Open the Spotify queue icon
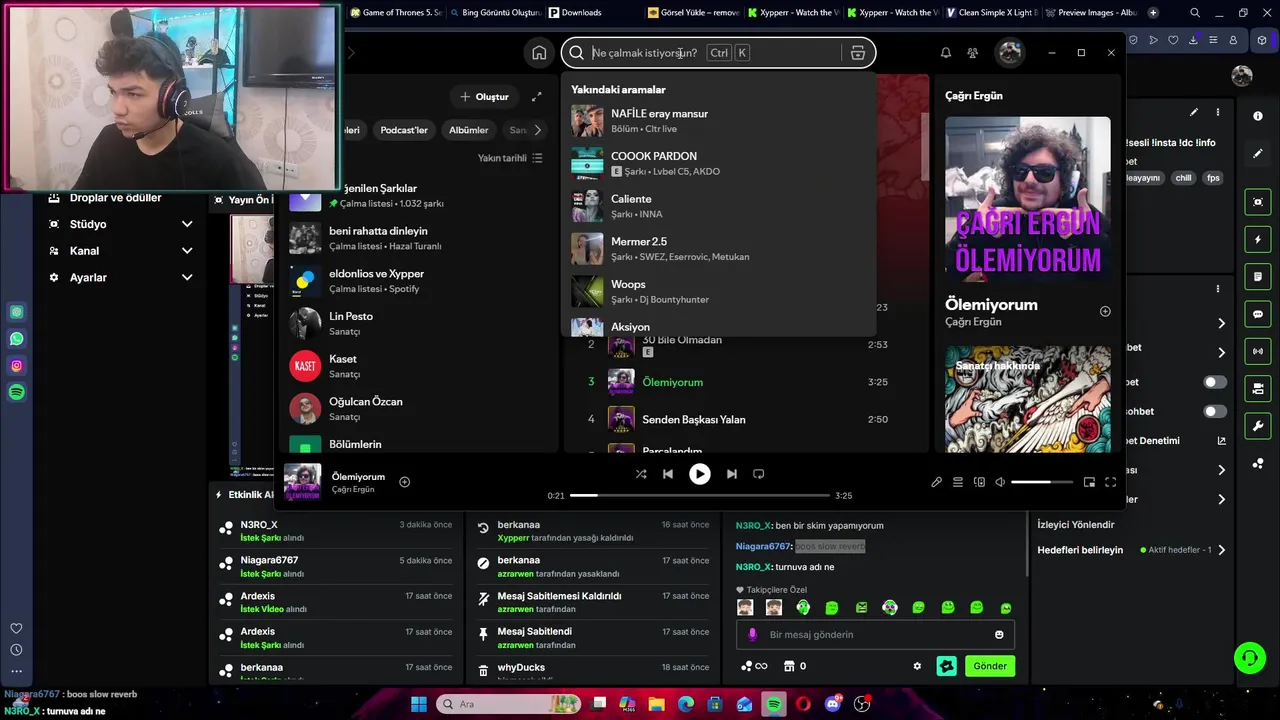This screenshot has width=1280, height=720. point(958,482)
